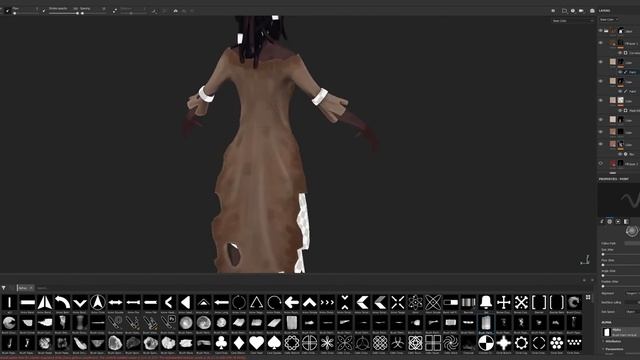Hide the top folder layer
This screenshot has width=640, height=360.
600,31
